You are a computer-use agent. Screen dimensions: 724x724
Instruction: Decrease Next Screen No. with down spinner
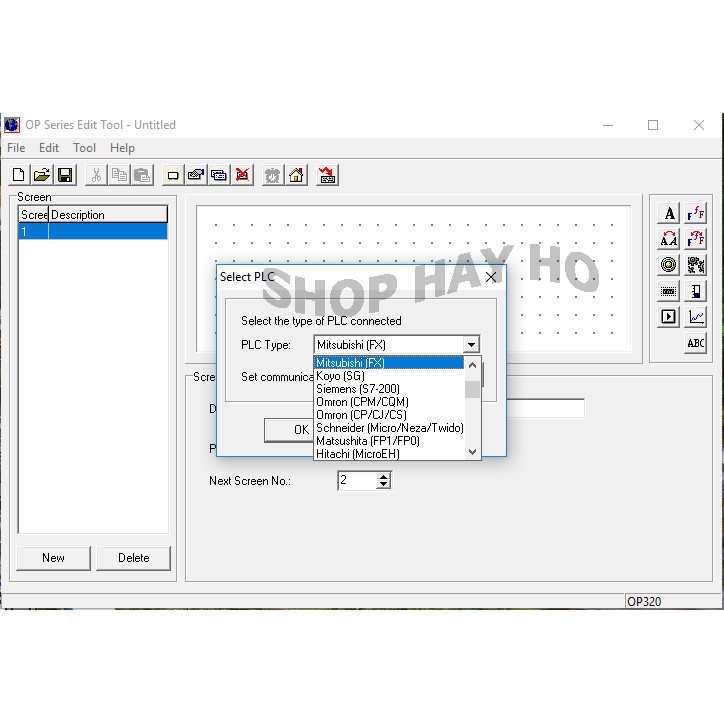383,485
